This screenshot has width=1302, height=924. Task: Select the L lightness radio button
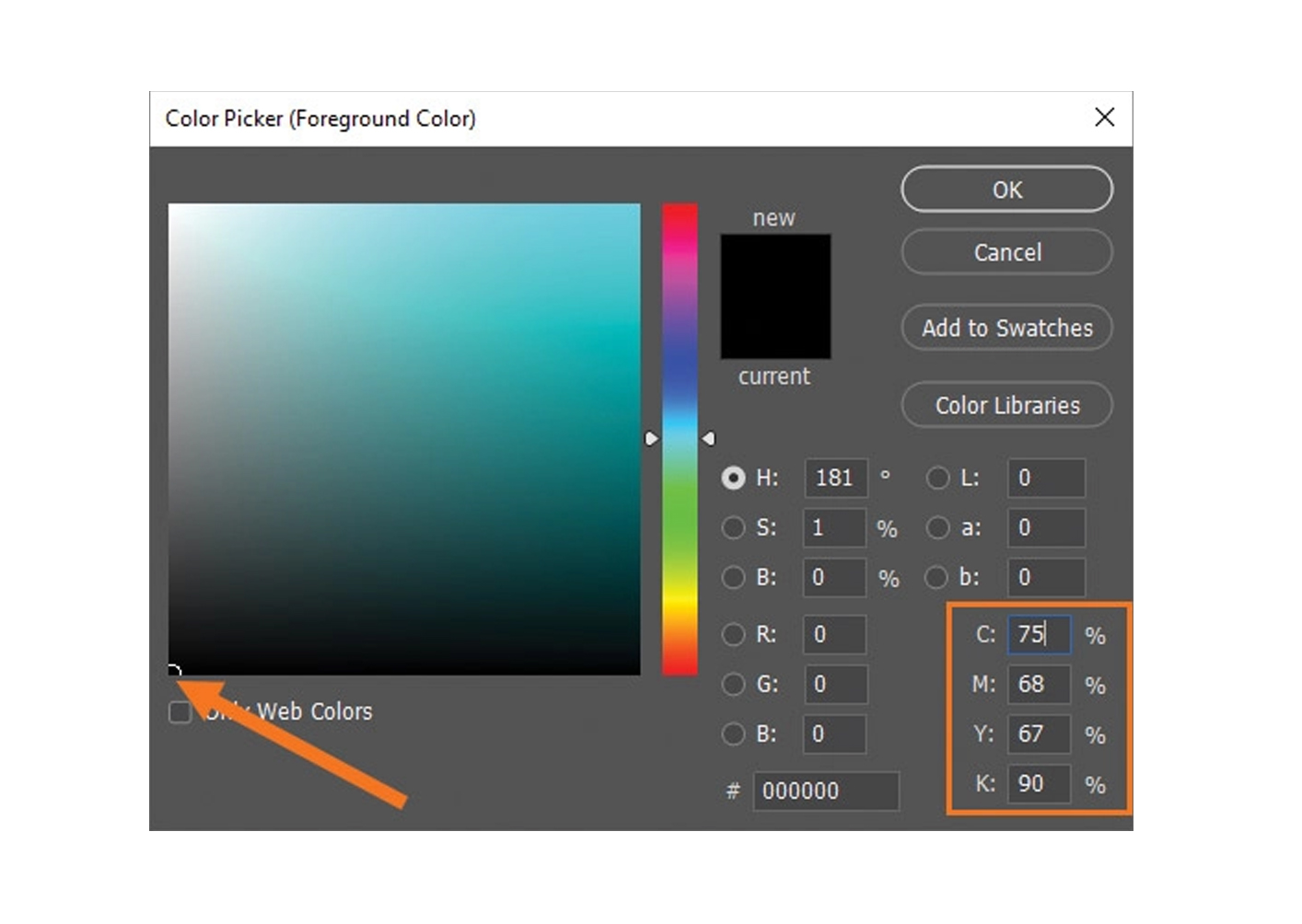pyautogui.click(x=937, y=478)
